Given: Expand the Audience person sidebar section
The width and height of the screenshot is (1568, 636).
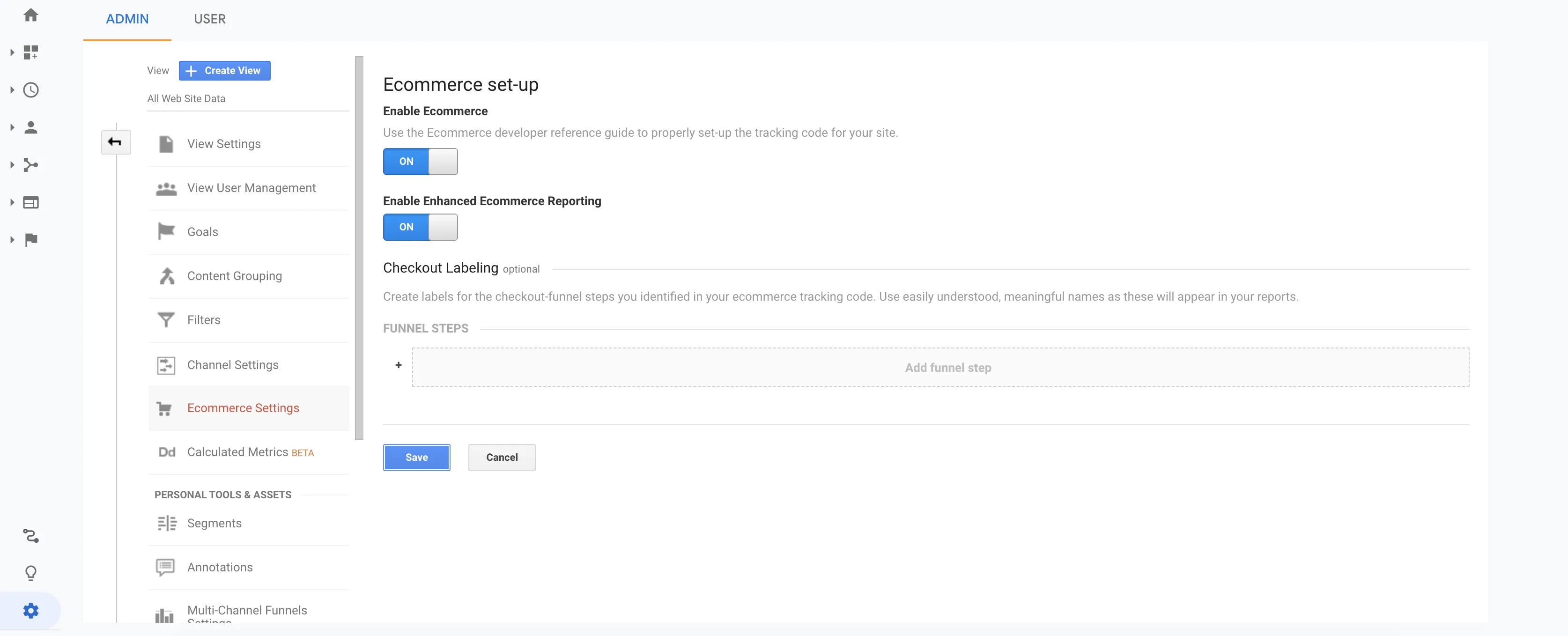Looking at the screenshot, I should pos(30,127).
